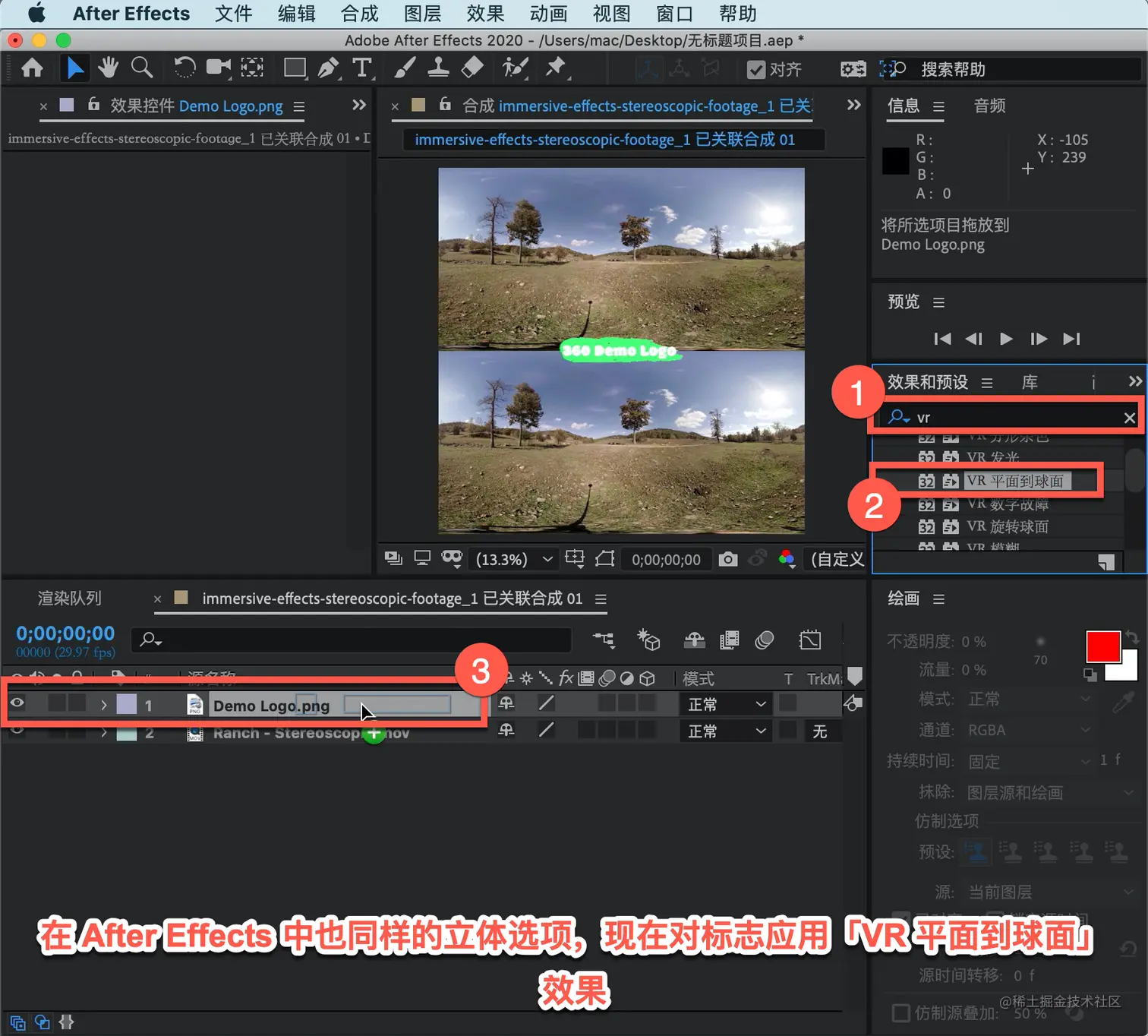Viewport: 1148px width, 1036px height.
Task: Select the Puppet Pin tool
Action: pos(556,68)
